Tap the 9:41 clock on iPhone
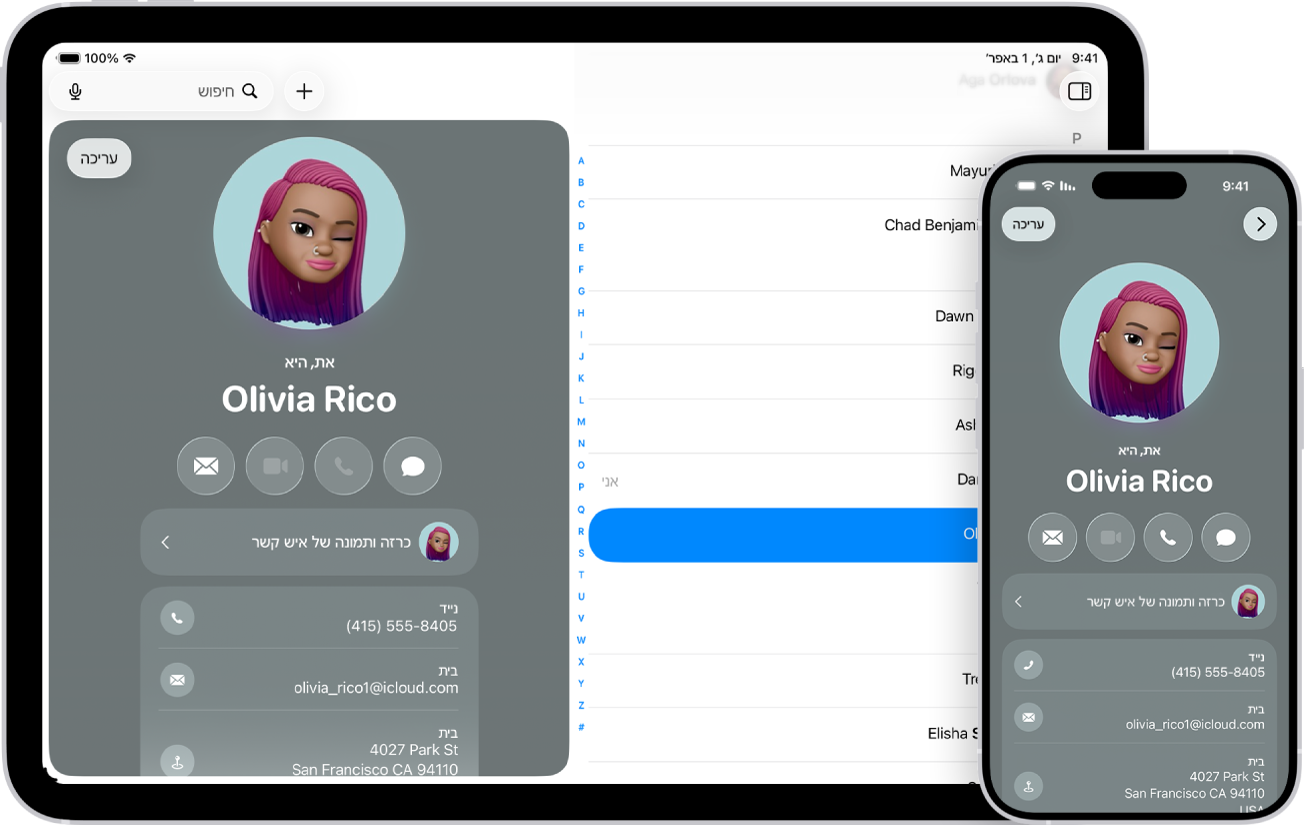Screen dimensions: 1306x825 (1236, 186)
